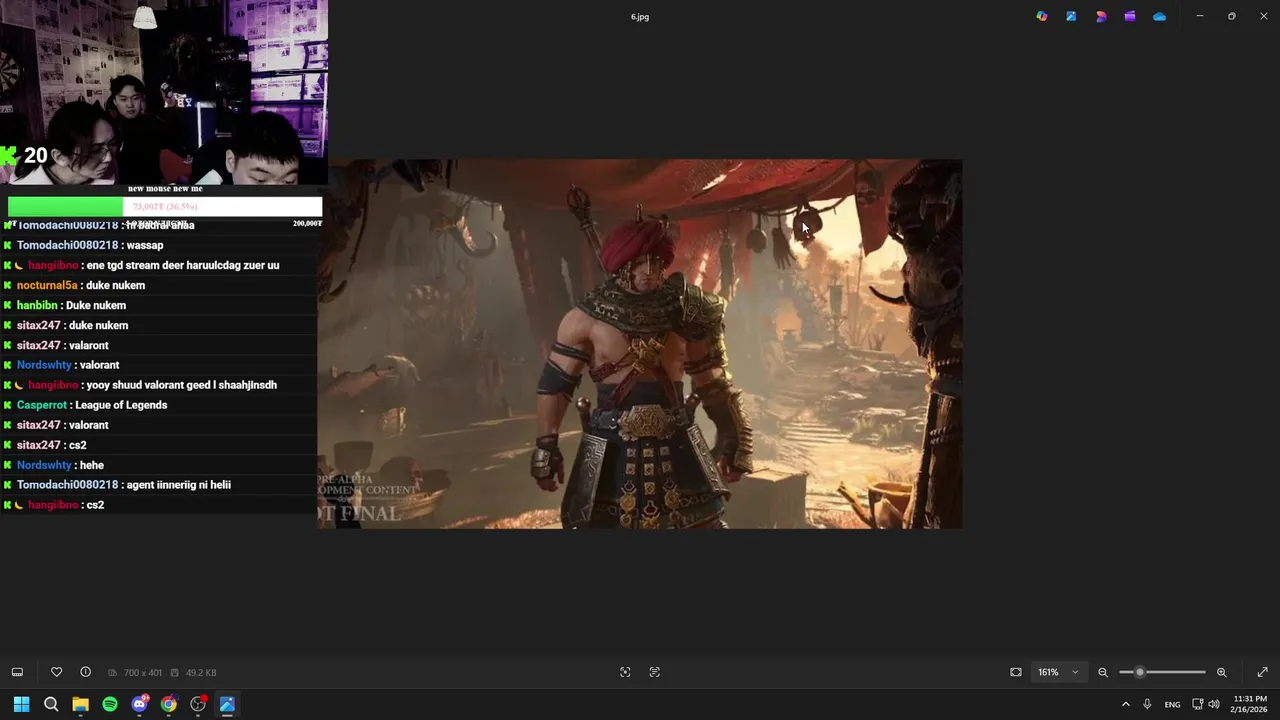Open the Clipchamp icon in title bar
1280x720 pixels.
pos(1130,16)
